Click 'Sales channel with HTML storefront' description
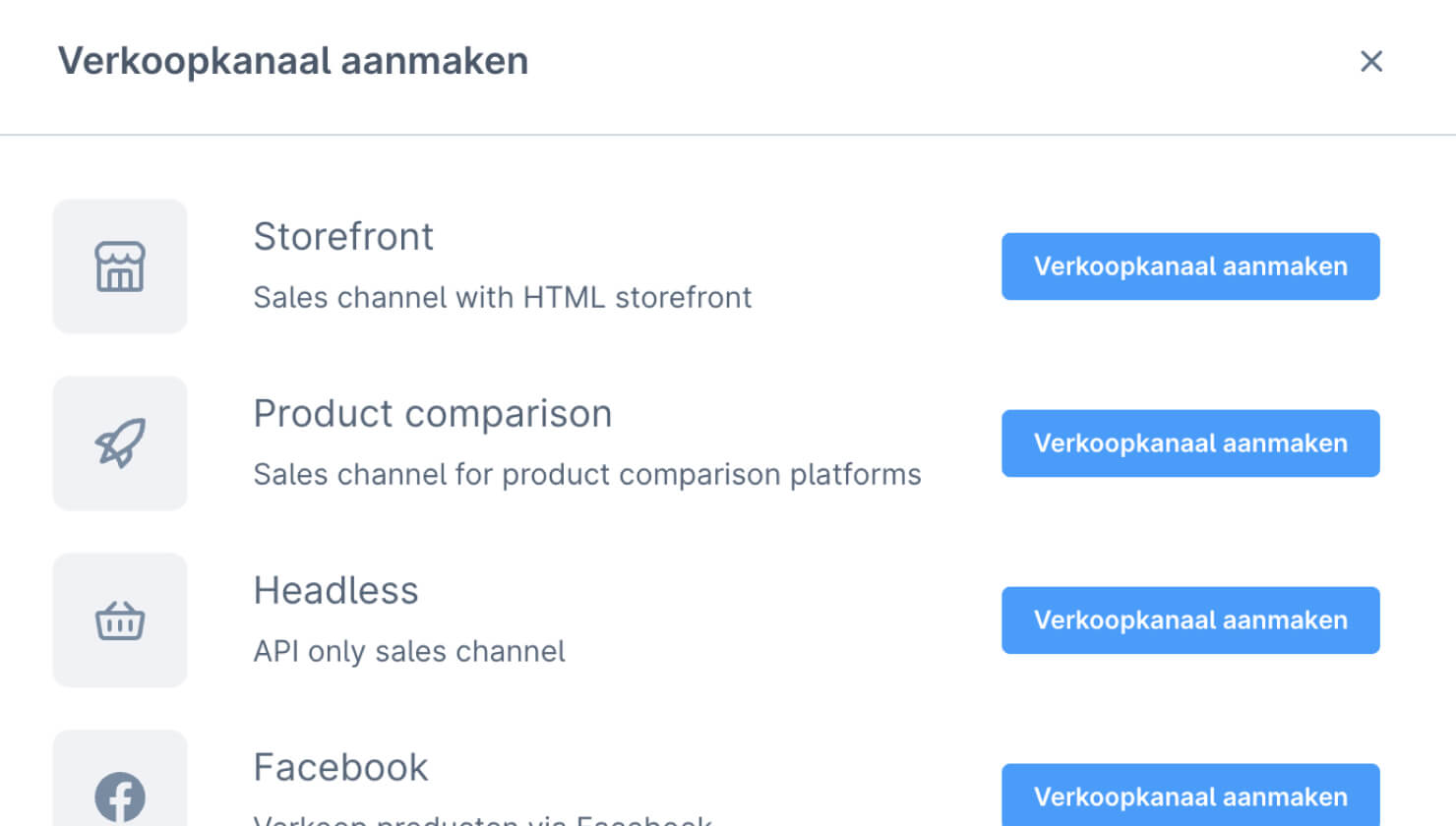 tap(502, 297)
